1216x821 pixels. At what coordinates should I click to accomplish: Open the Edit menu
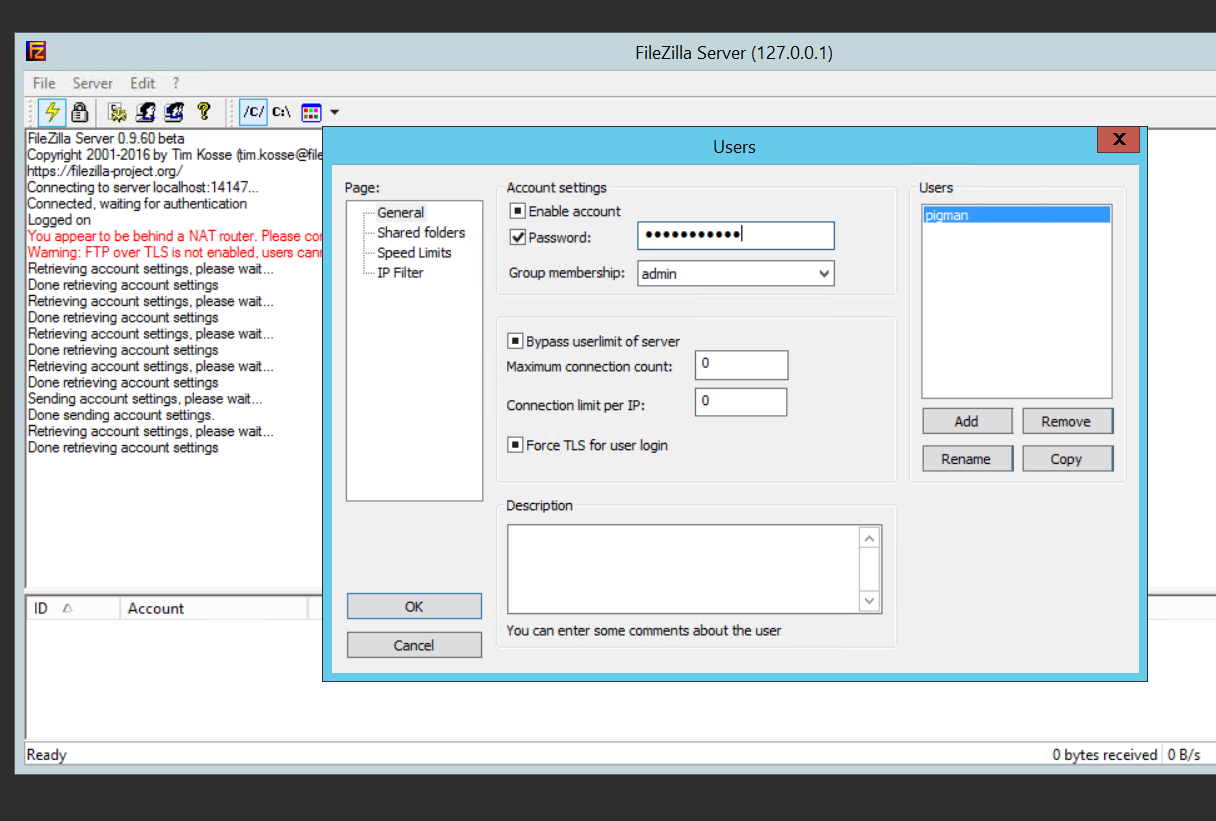click(x=143, y=83)
